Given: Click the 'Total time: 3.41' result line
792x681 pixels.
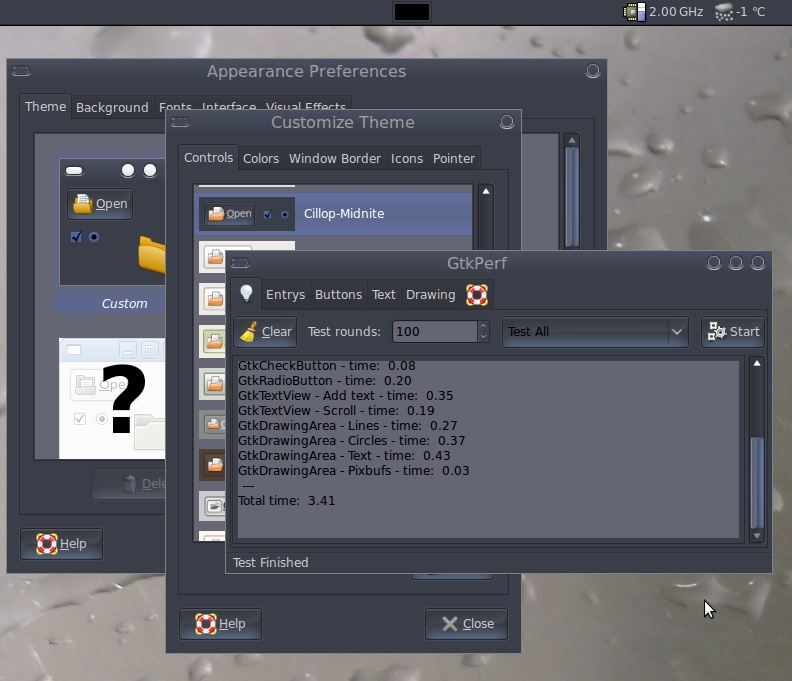Looking at the screenshot, I should (x=286, y=501).
